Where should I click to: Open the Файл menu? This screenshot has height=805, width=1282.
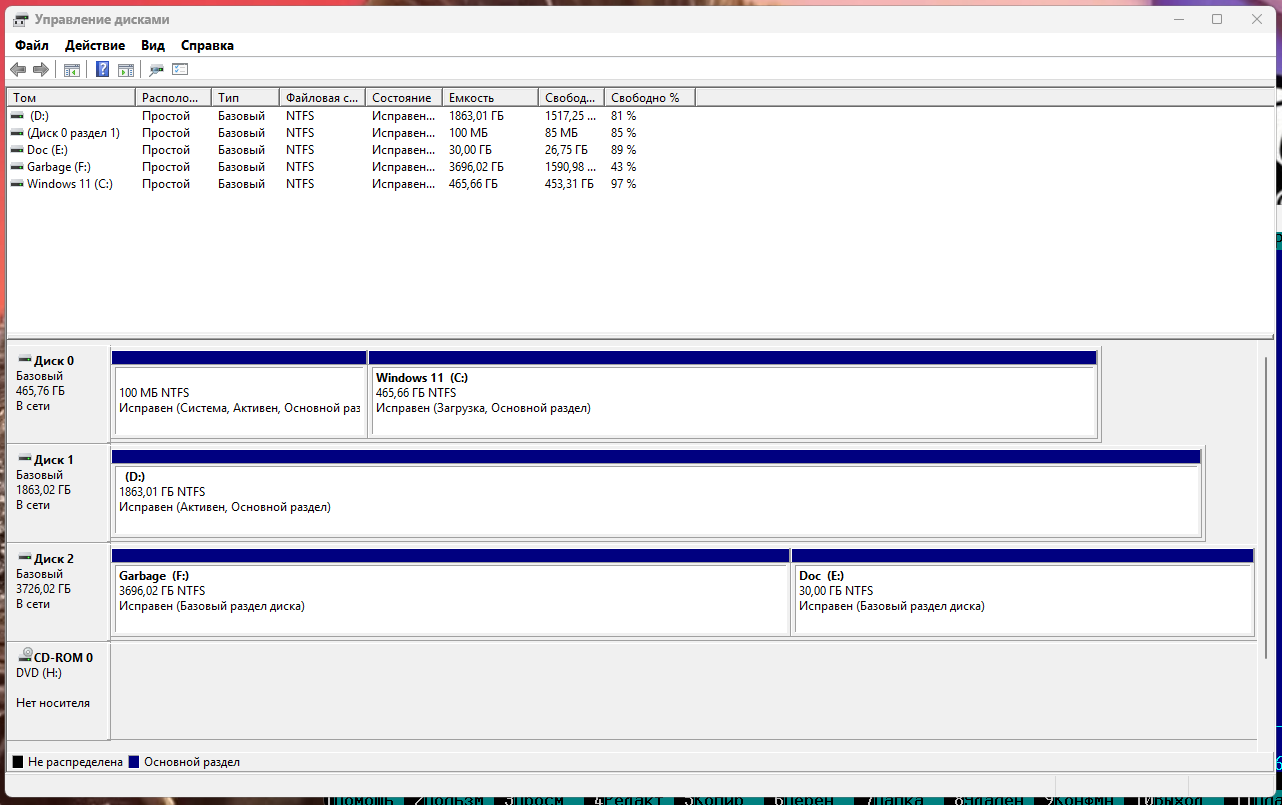(32, 45)
